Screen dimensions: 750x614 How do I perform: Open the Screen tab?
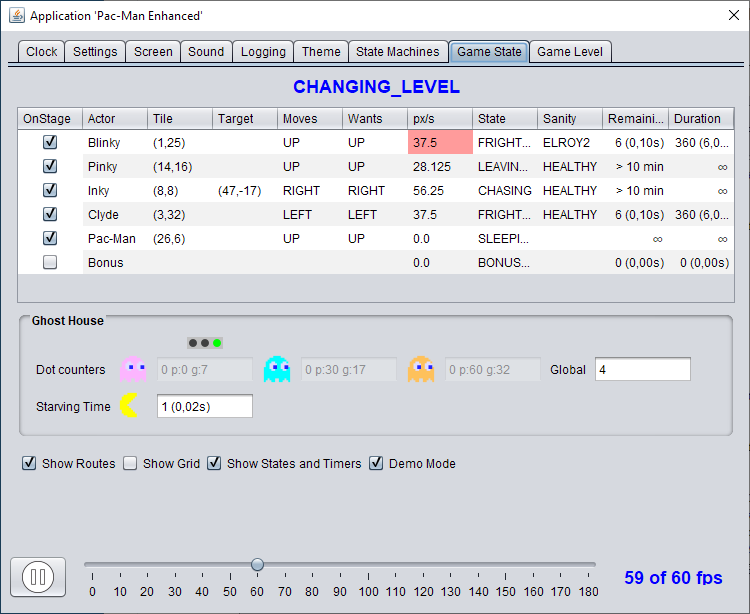click(x=153, y=52)
